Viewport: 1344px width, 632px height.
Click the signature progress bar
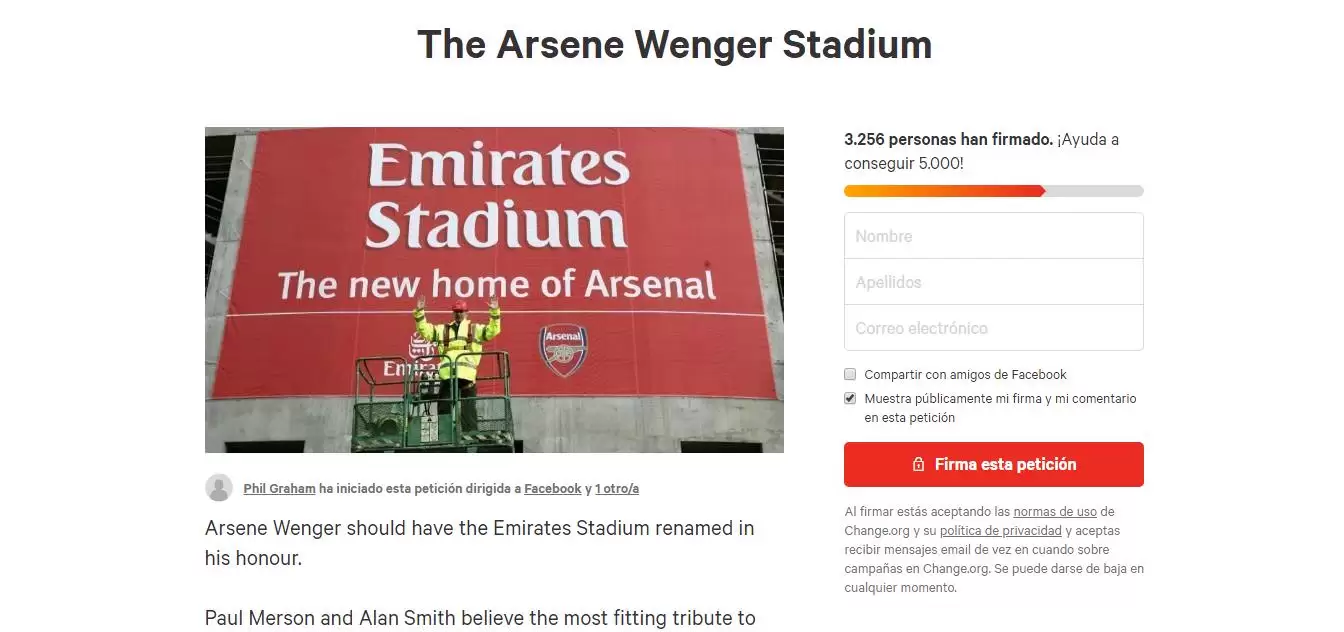click(x=993, y=191)
